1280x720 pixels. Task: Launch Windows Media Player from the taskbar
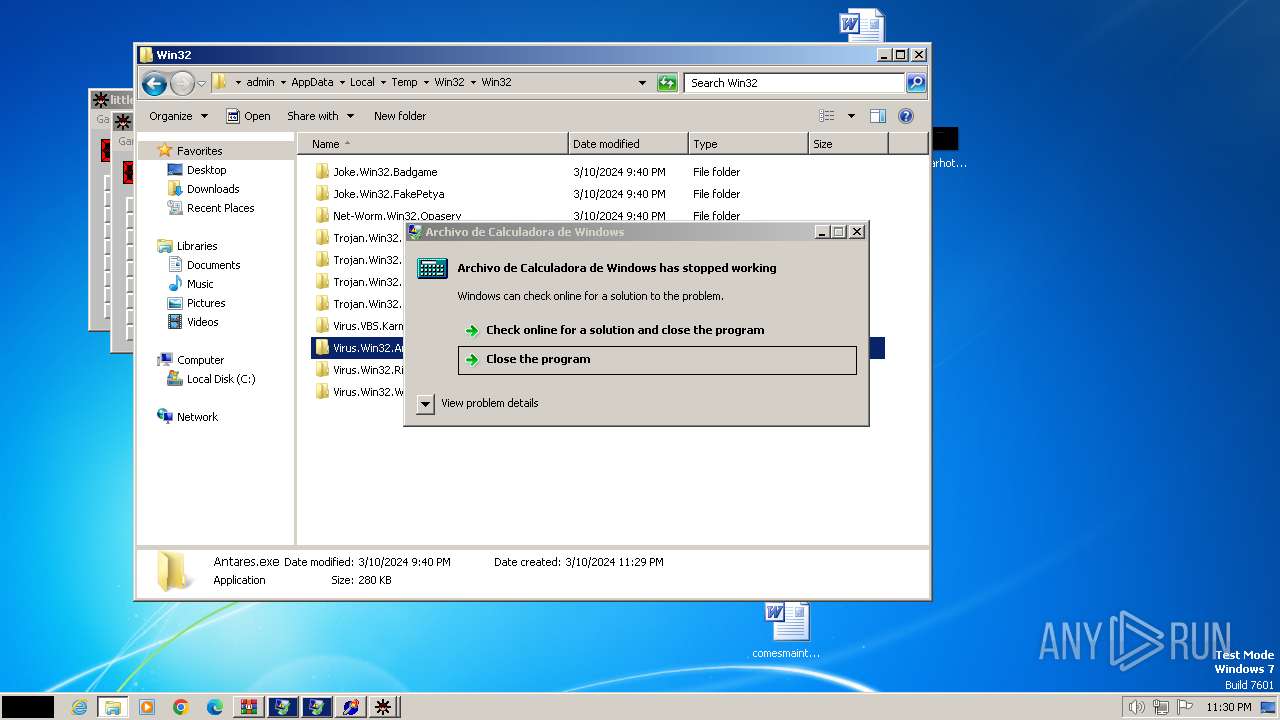tap(147, 707)
